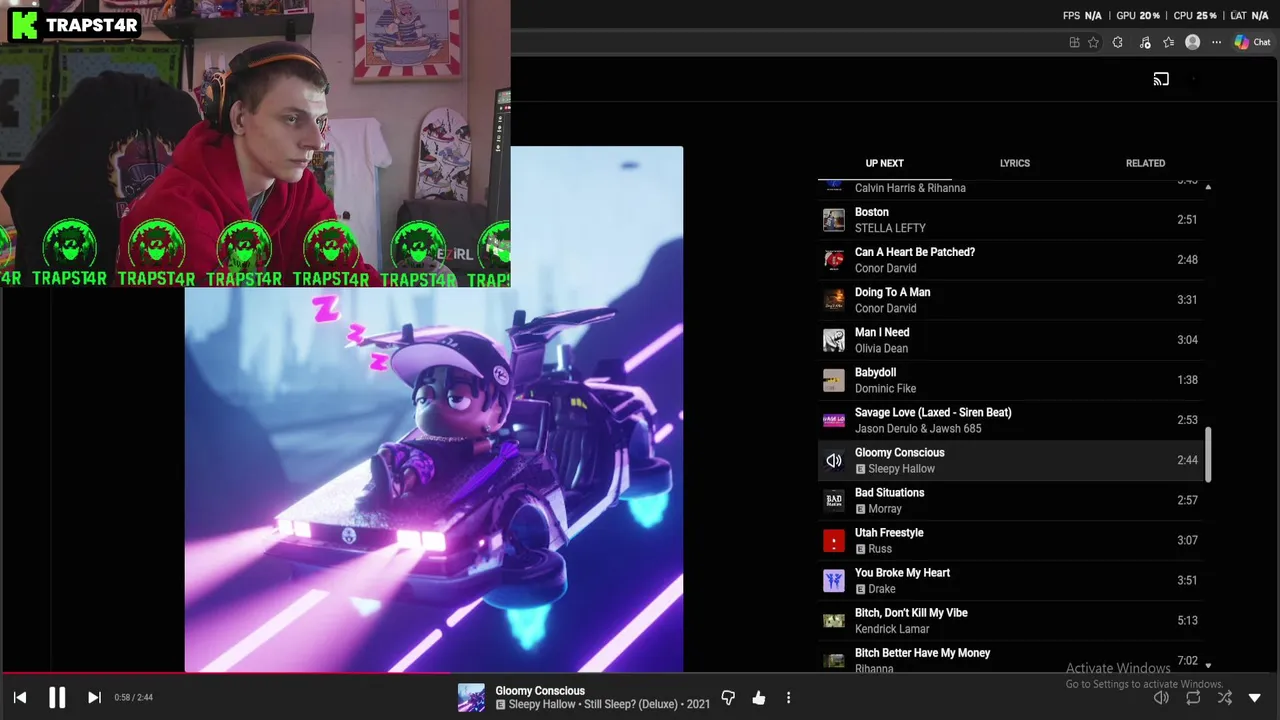Click the queue scroll-down arrow

point(1208,665)
